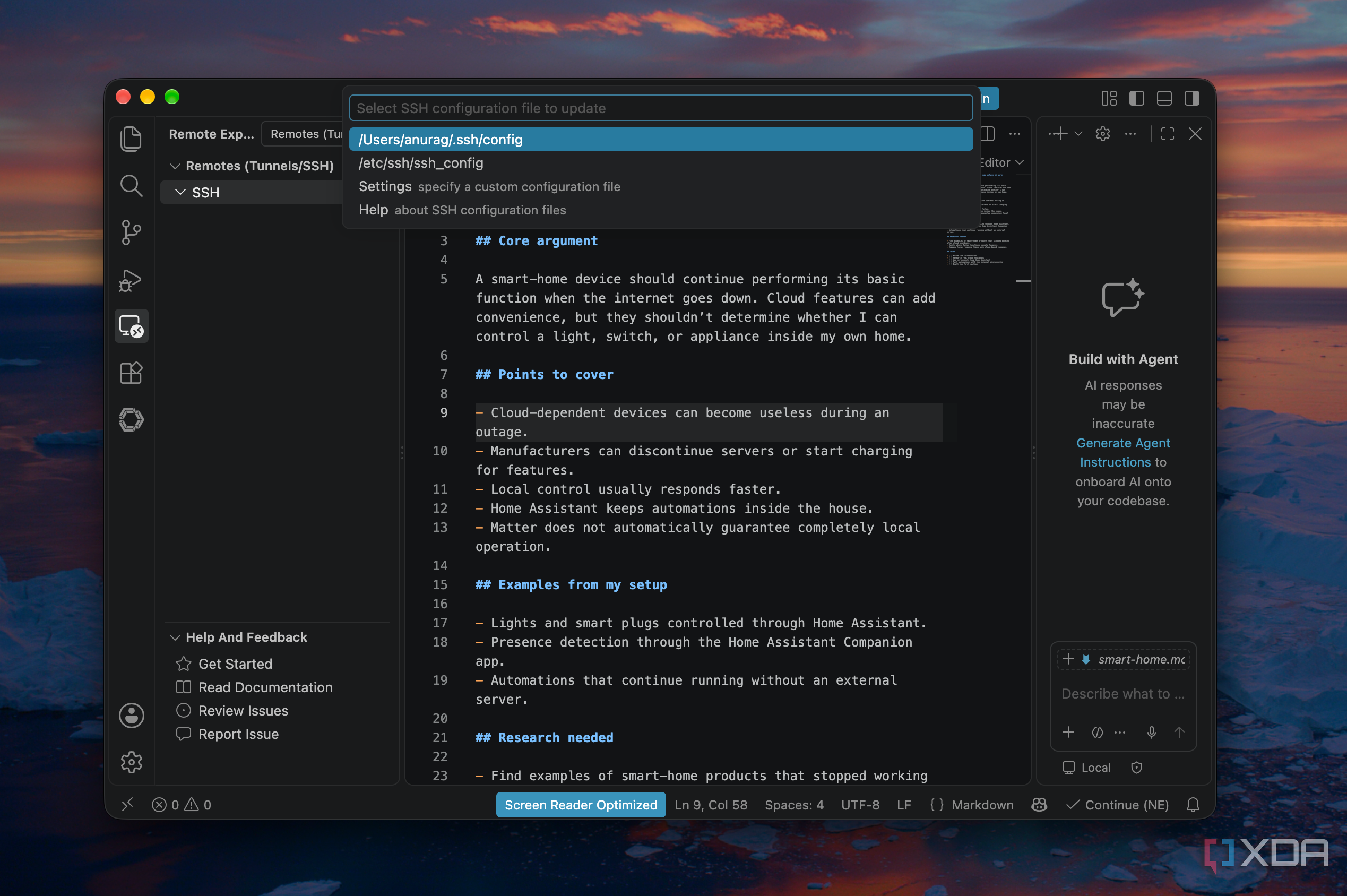Collapse the Help And Feedback section
This screenshot has width=1347, height=896.
(175, 637)
